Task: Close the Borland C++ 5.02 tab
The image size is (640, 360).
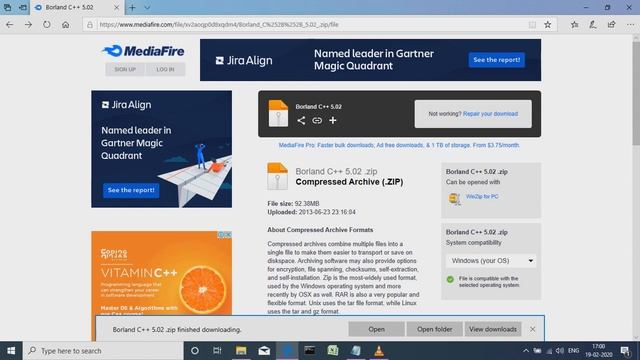Action: click(x=116, y=7)
